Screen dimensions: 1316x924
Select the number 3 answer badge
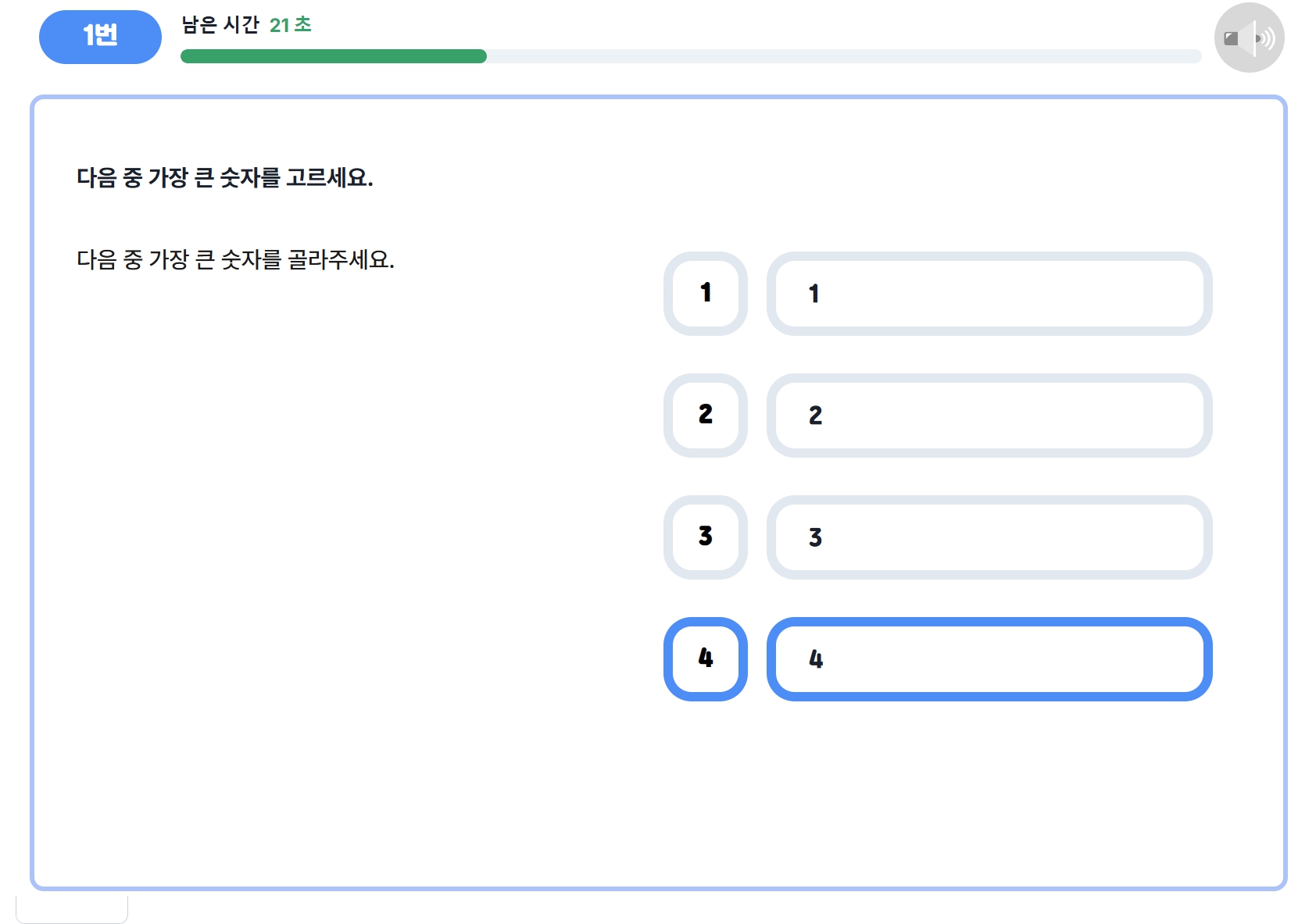706,537
